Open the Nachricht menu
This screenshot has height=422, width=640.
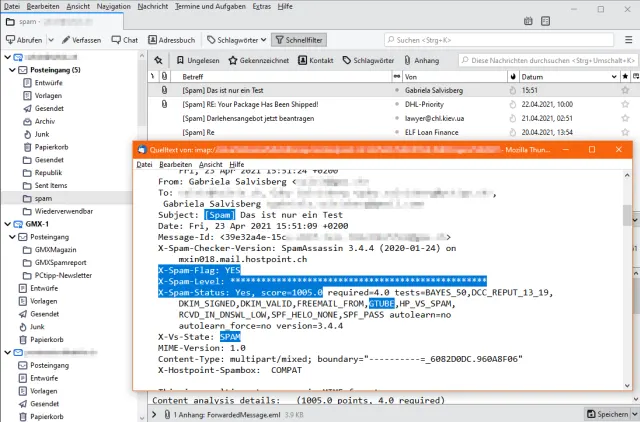152,7
